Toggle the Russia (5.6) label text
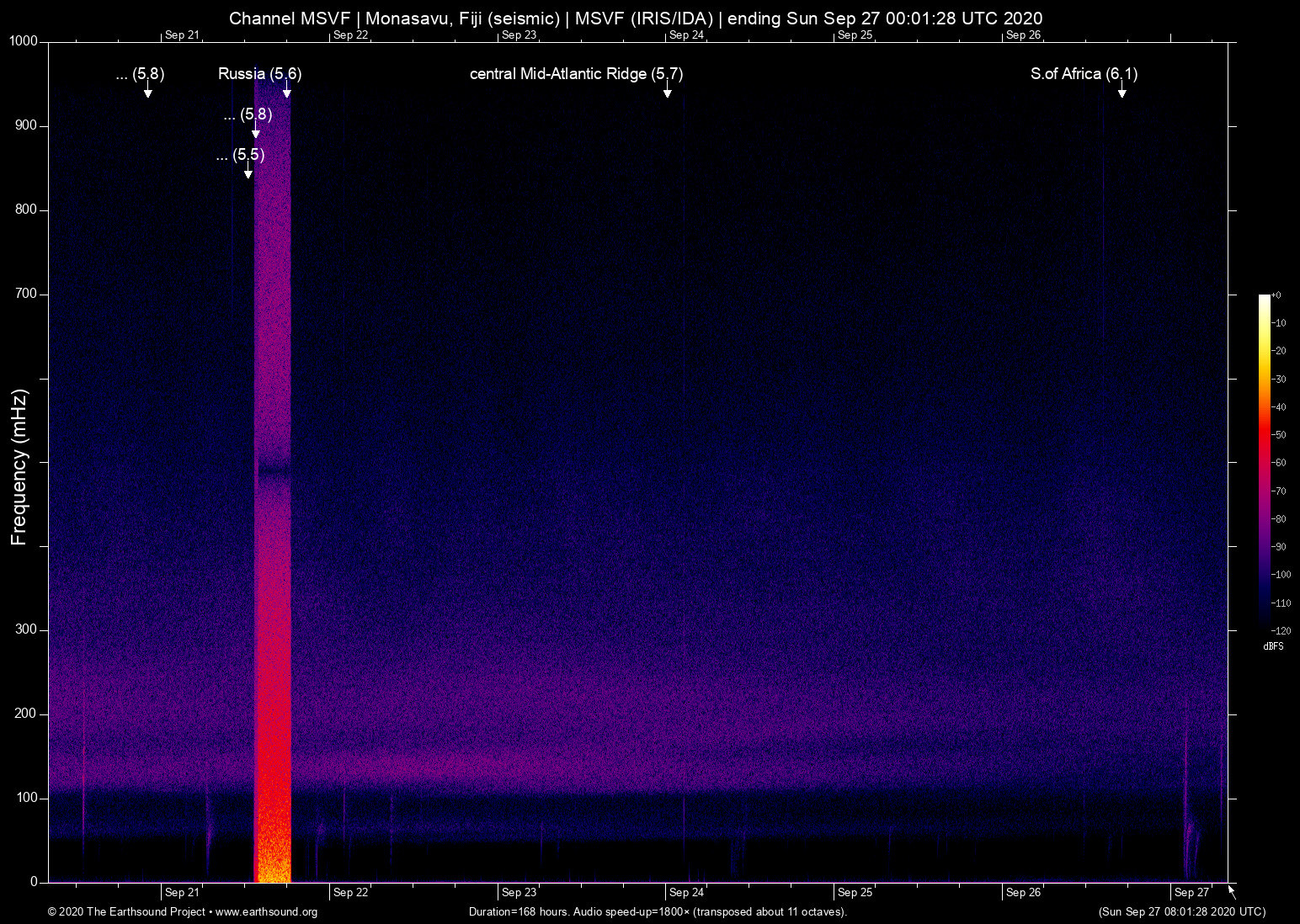This screenshot has height=924, width=1300. pos(260,74)
